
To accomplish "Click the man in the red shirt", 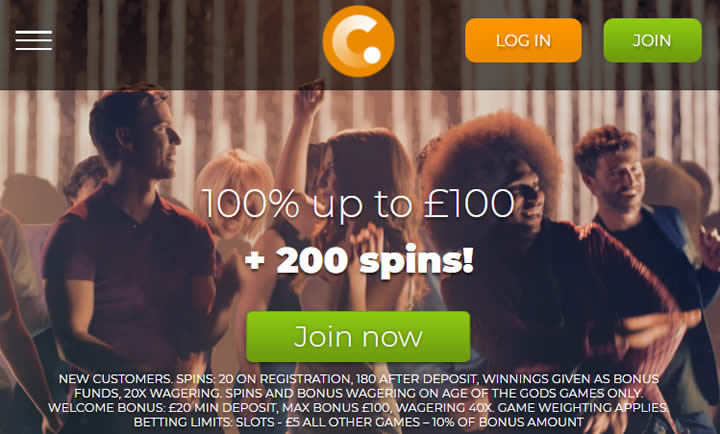I will point(131,239).
